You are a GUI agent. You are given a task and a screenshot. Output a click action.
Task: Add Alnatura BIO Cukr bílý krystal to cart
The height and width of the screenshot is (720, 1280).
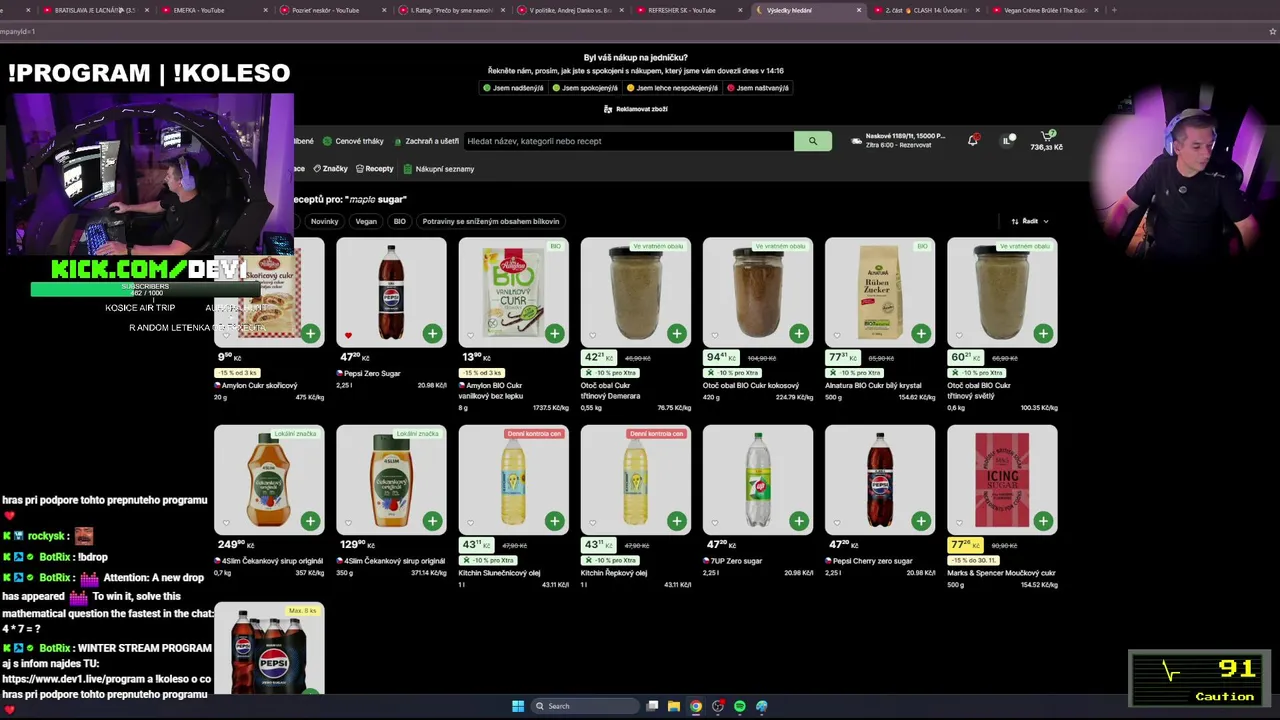921,333
